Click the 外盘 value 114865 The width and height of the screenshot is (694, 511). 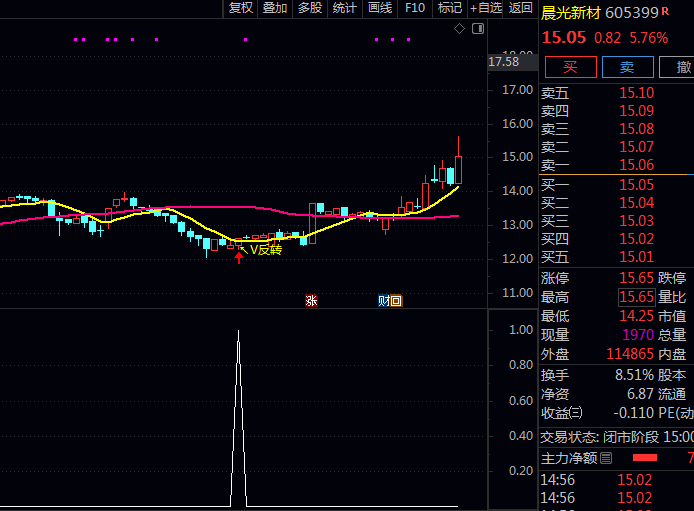coord(630,354)
